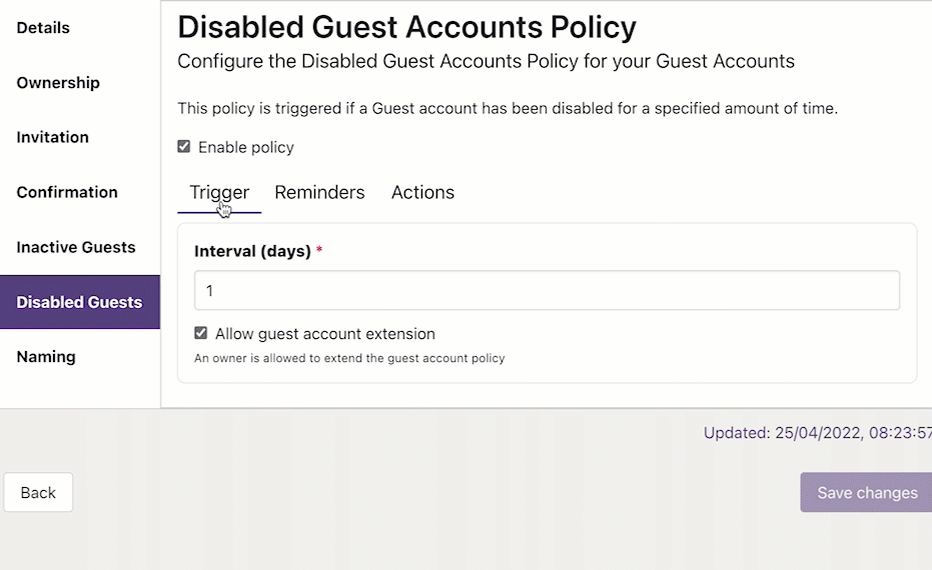Screen dimensions: 932x570
Task: Open the Naming settings section
Action: [x=46, y=357]
